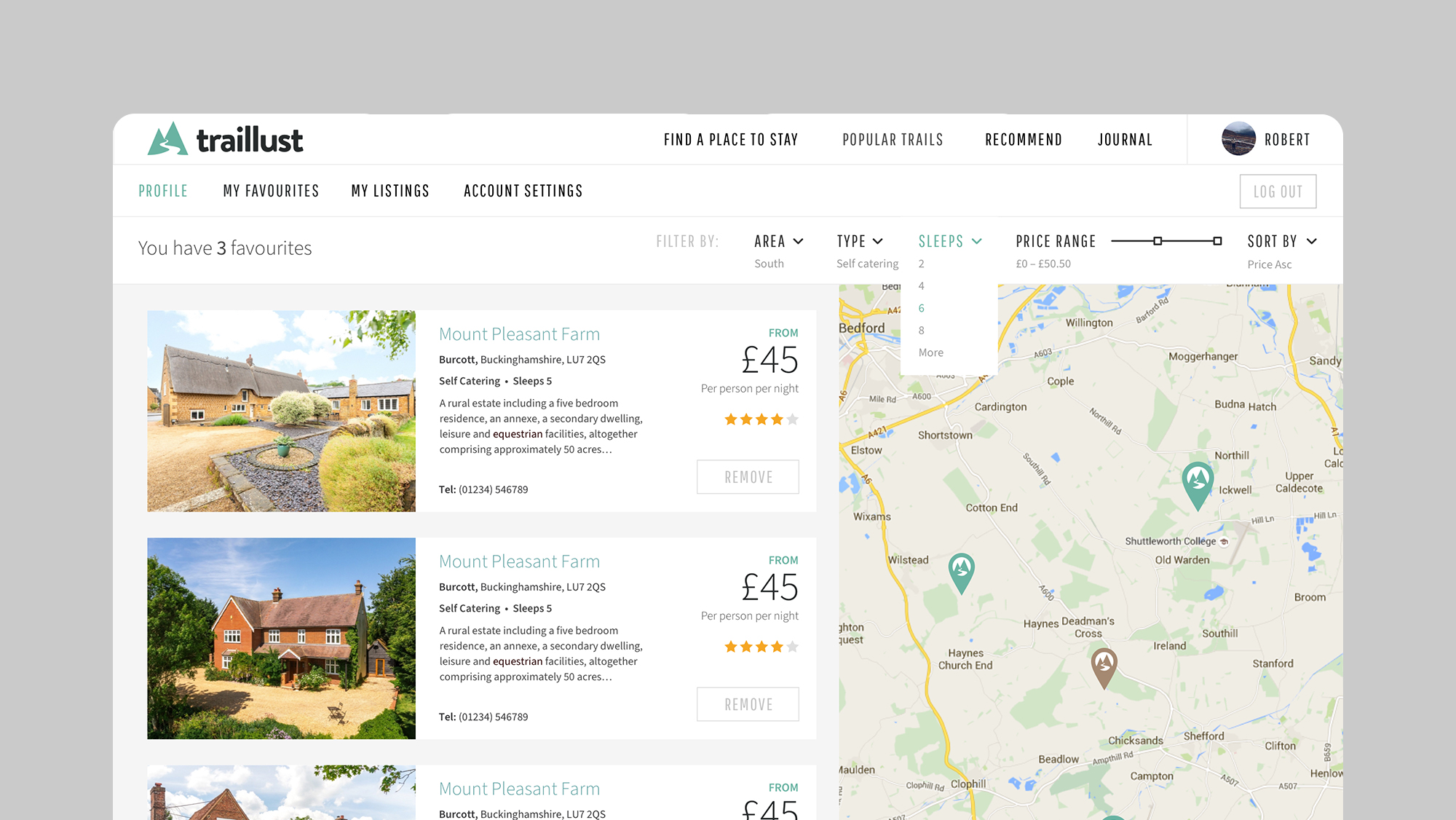Screen dimensions: 1456x820
Task: Expand the Type filter dropdown
Action: click(860, 241)
